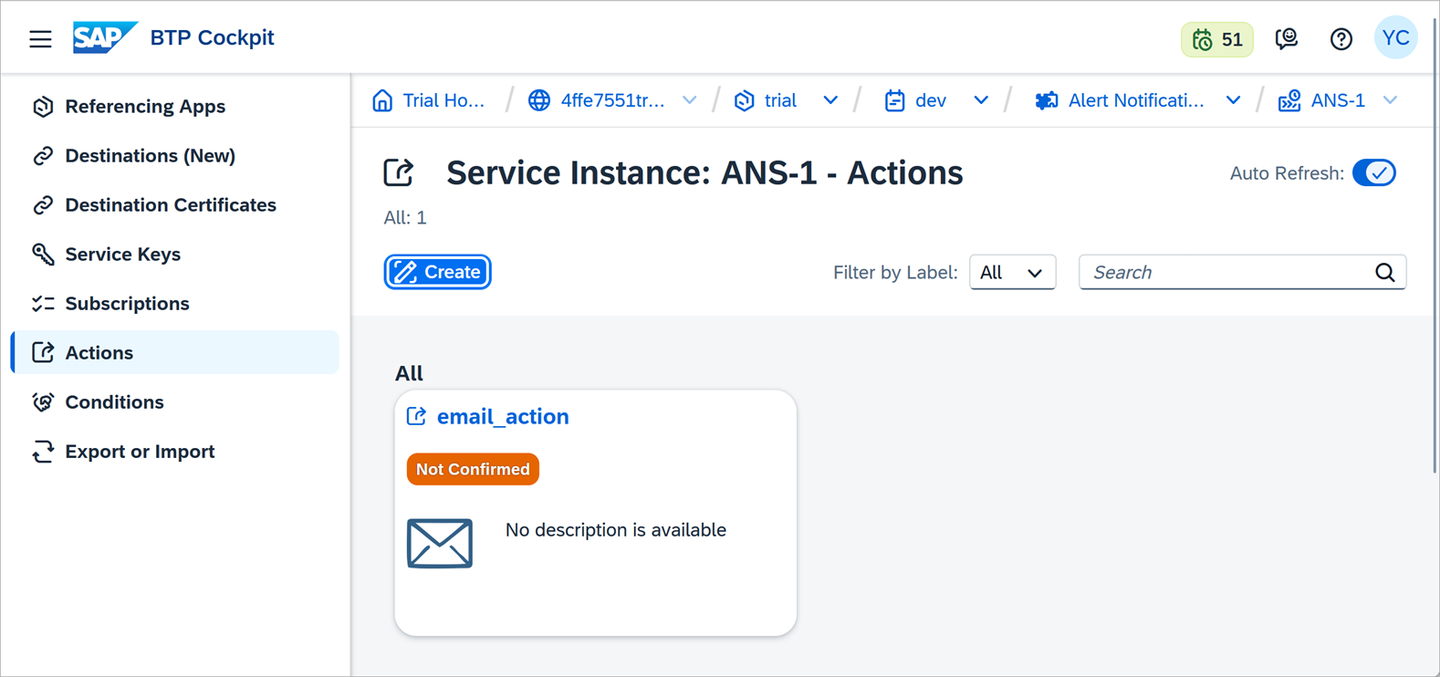Viewport: 1440px width, 677px height.
Task: Click the Destinations (New) link icon
Action: tap(42, 156)
